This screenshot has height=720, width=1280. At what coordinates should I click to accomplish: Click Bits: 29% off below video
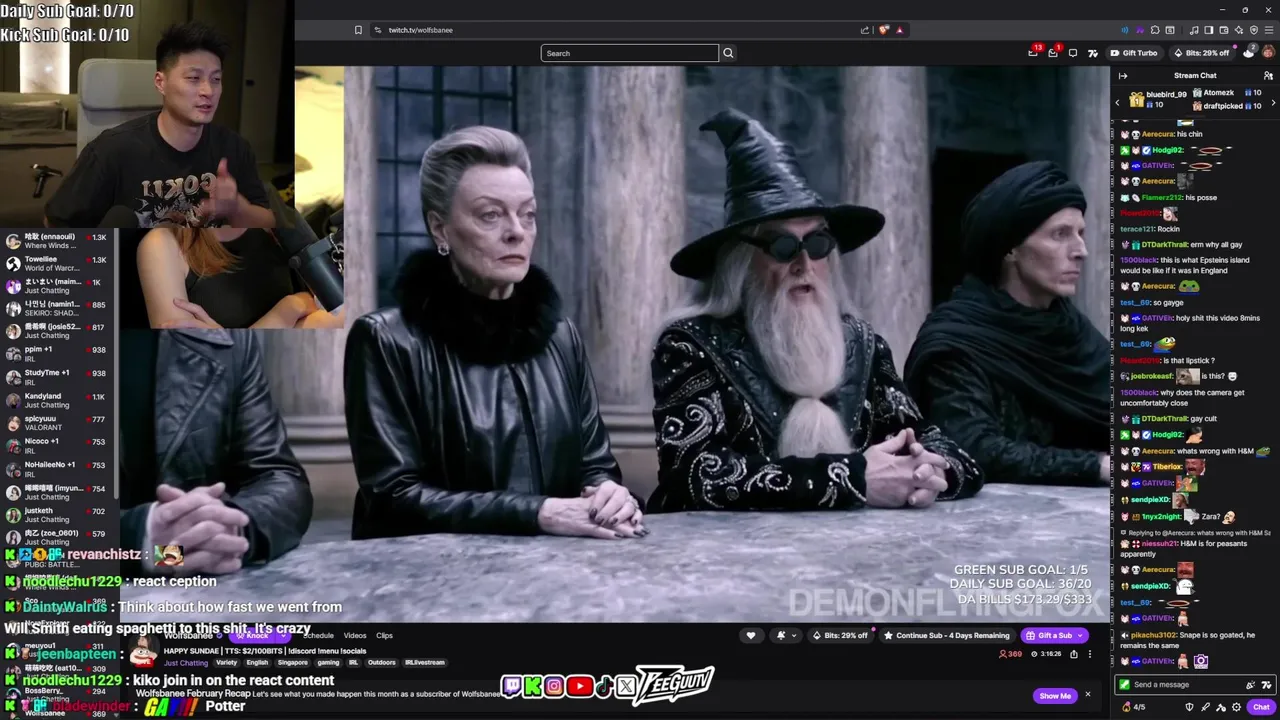coord(840,635)
